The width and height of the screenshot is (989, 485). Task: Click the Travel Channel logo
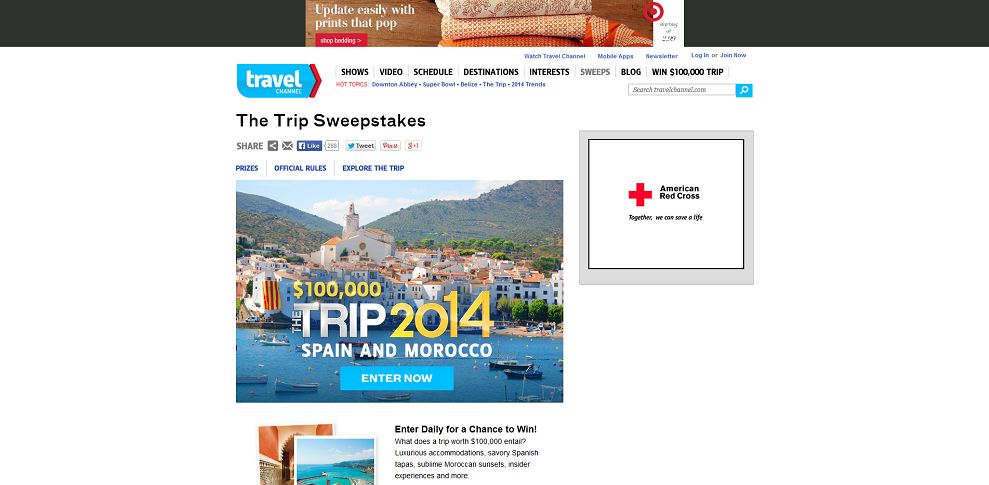coord(279,81)
